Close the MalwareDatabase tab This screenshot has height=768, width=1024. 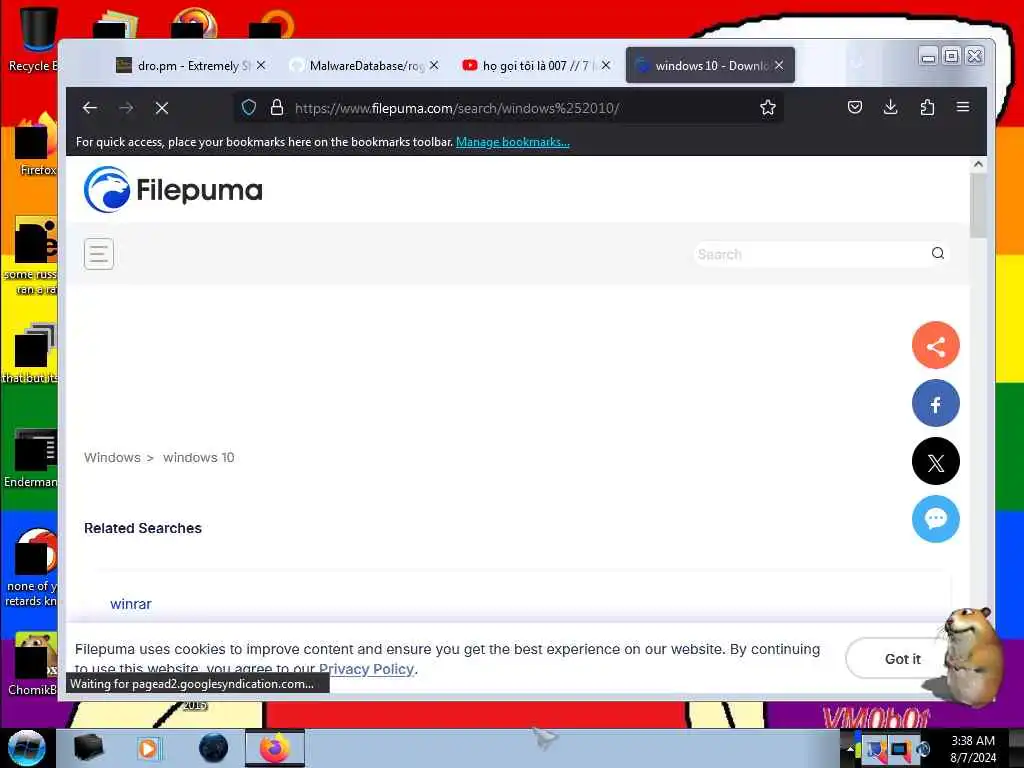tap(434, 65)
